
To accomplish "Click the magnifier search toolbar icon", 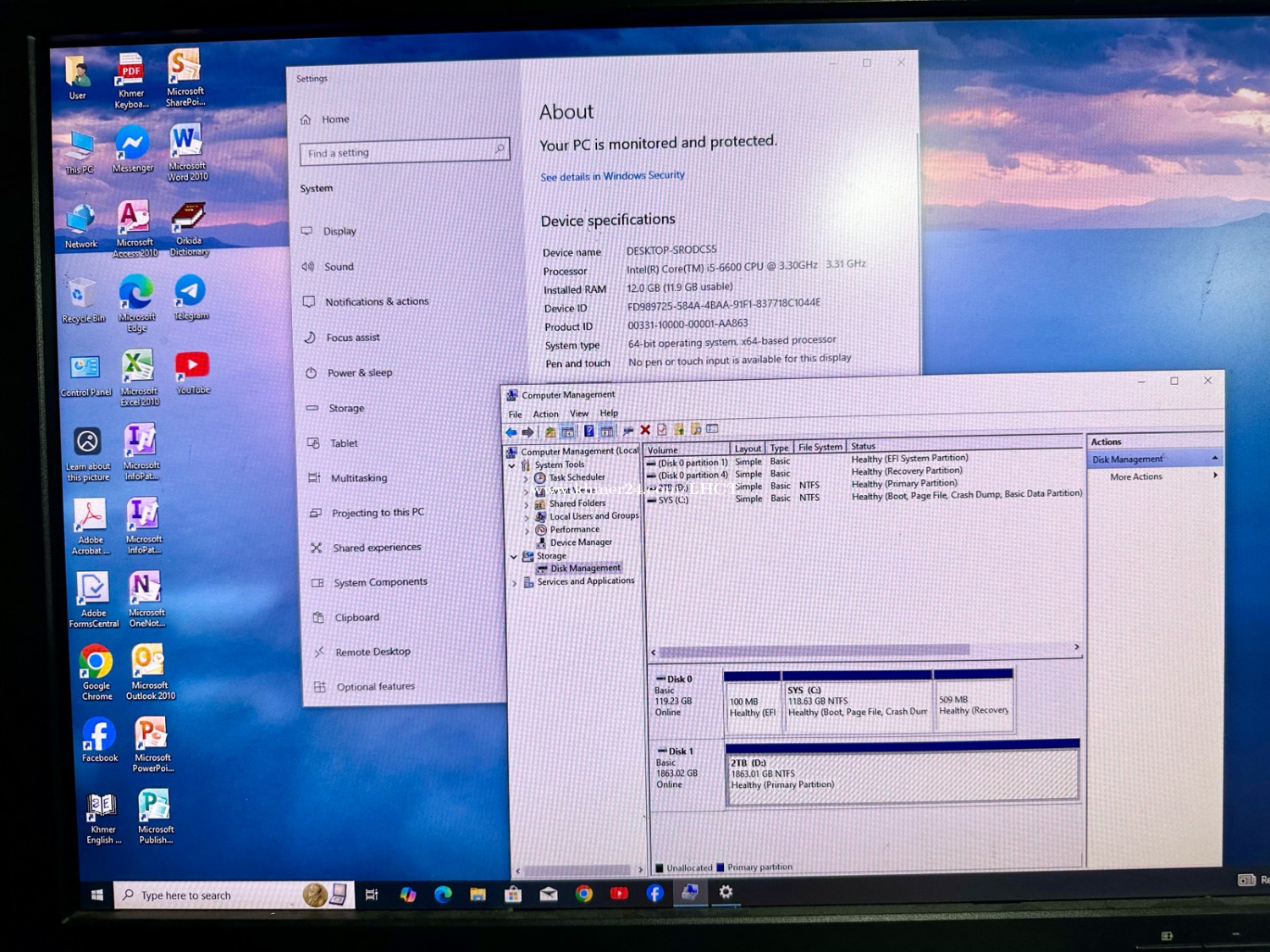I will click(696, 429).
